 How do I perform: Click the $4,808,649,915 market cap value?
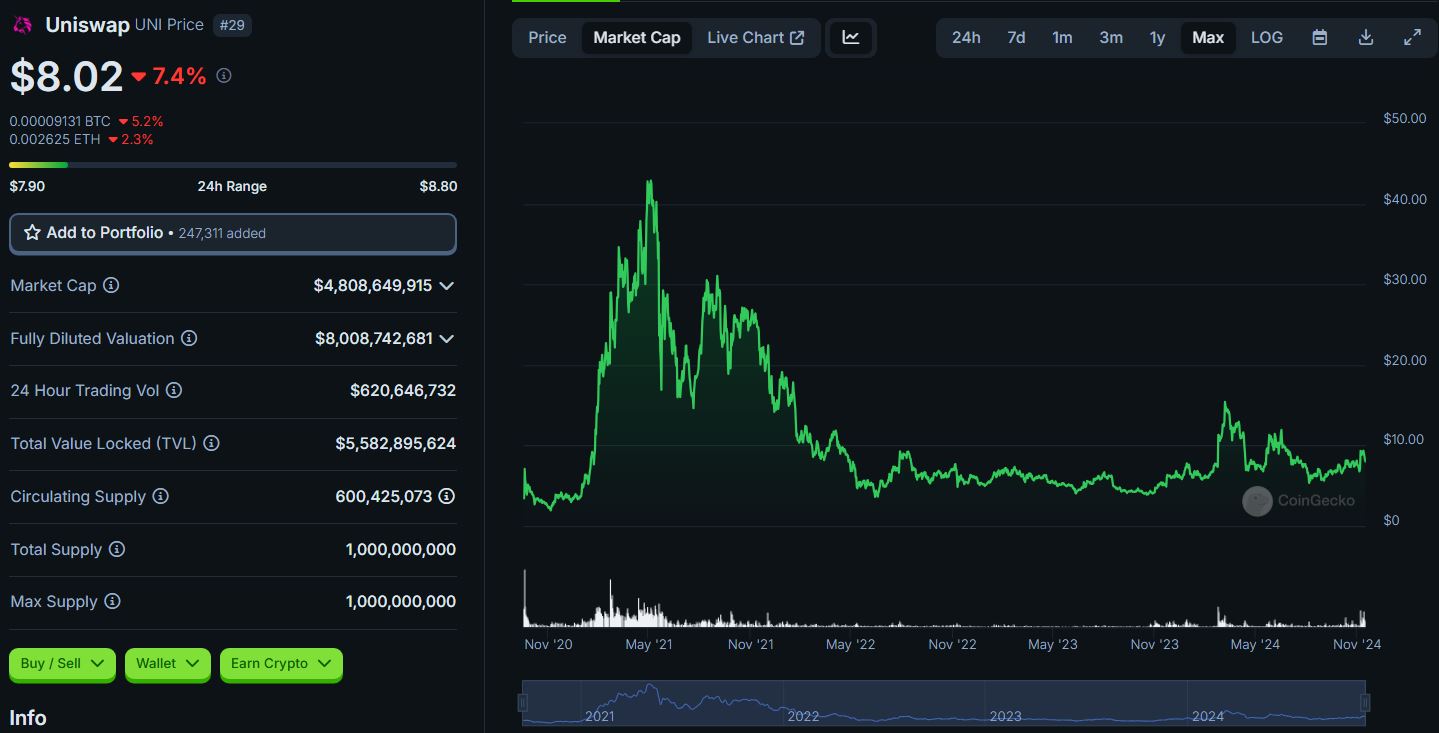pyautogui.click(x=373, y=285)
